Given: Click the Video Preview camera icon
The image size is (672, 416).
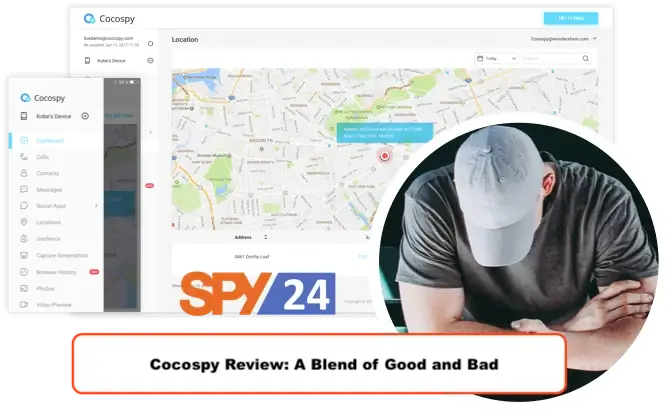Looking at the screenshot, I should pos(24,305).
